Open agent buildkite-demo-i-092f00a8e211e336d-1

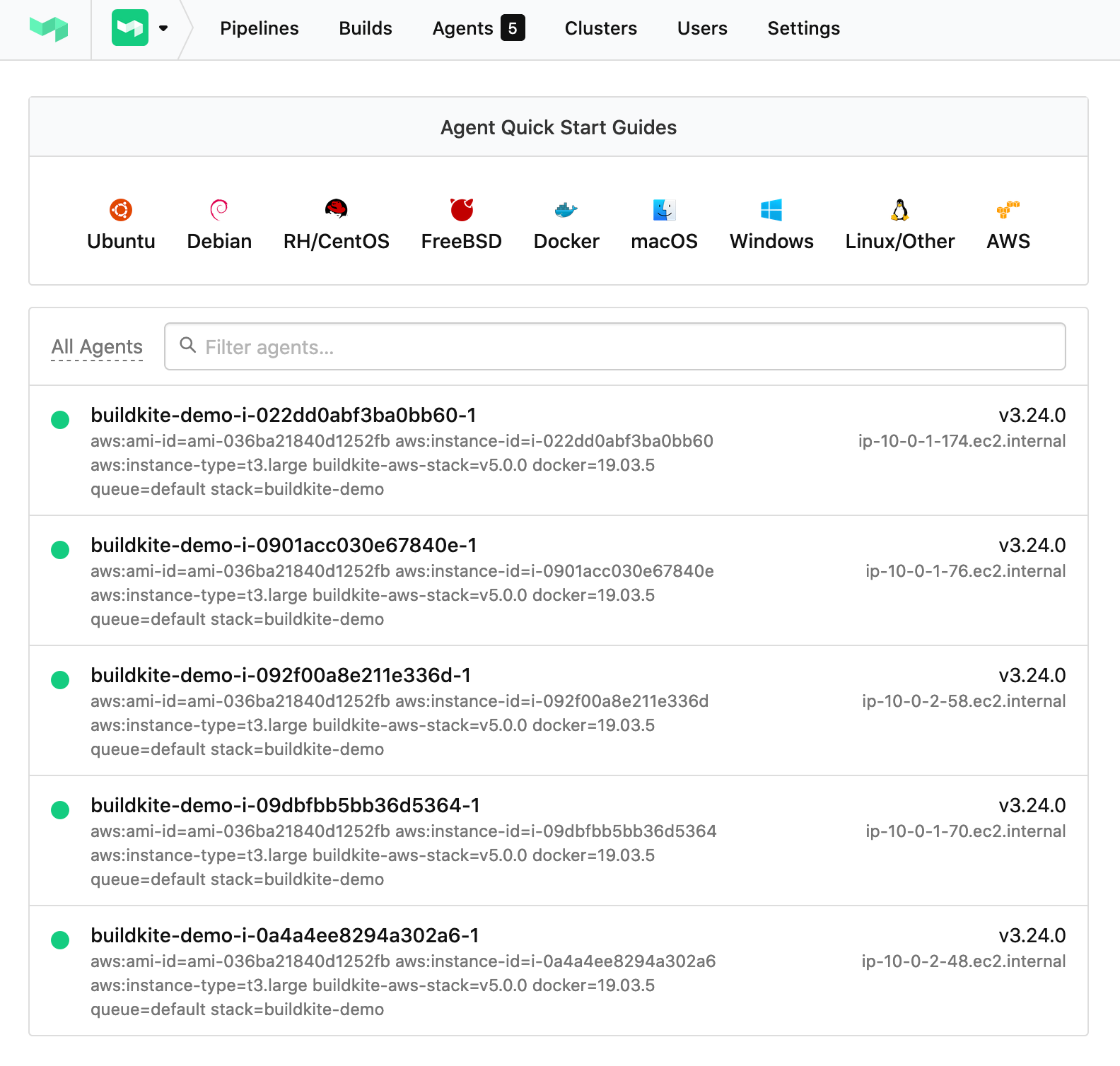click(281, 675)
